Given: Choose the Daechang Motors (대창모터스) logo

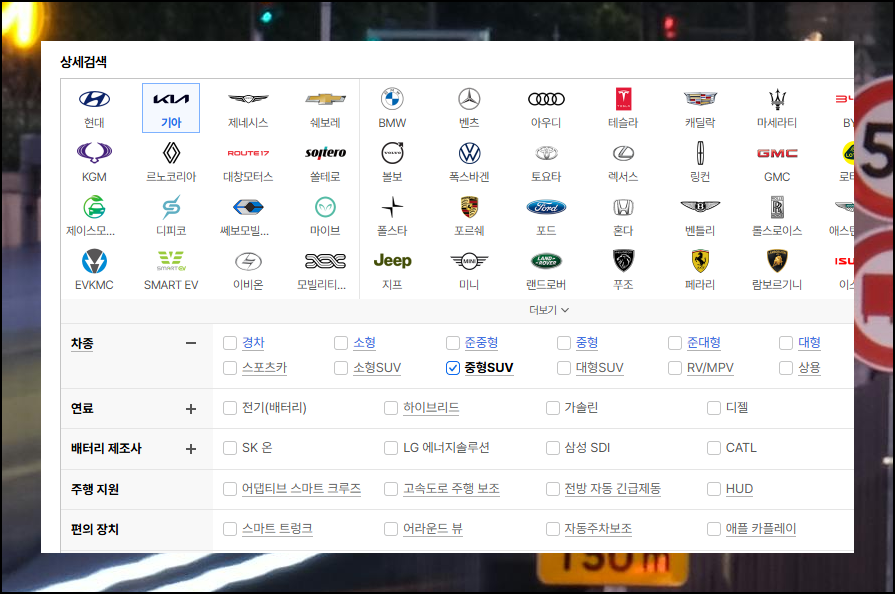Looking at the screenshot, I should pos(248,153).
